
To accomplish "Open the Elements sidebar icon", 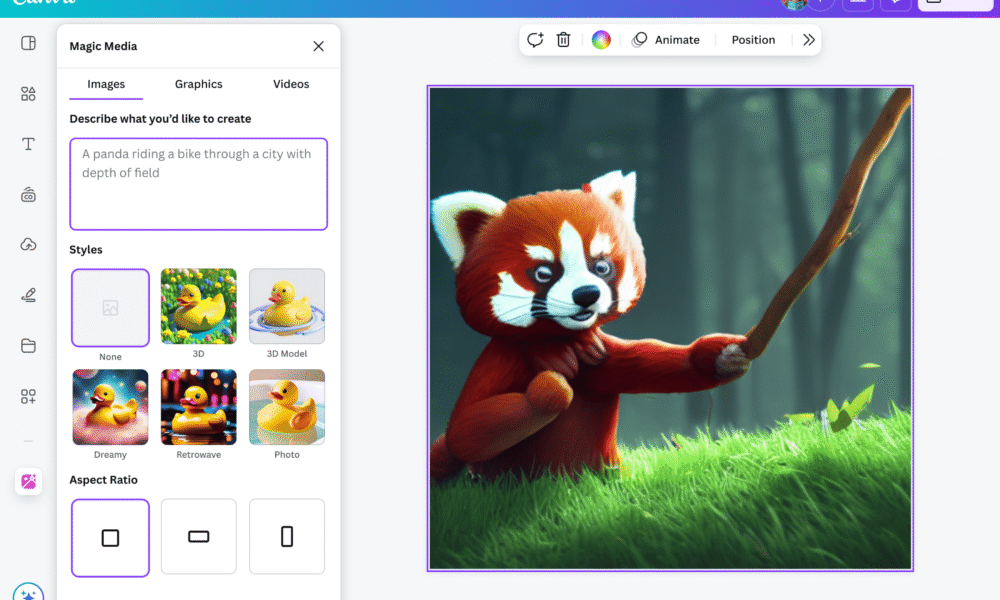I will [x=28, y=94].
